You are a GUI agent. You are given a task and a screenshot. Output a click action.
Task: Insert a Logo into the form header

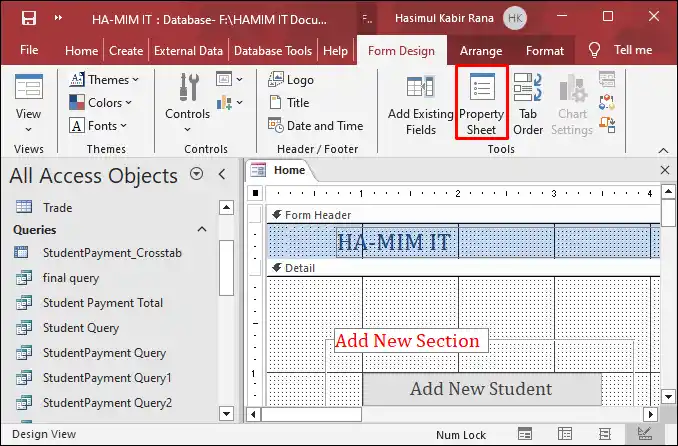pyautogui.click(x=291, y=80)
